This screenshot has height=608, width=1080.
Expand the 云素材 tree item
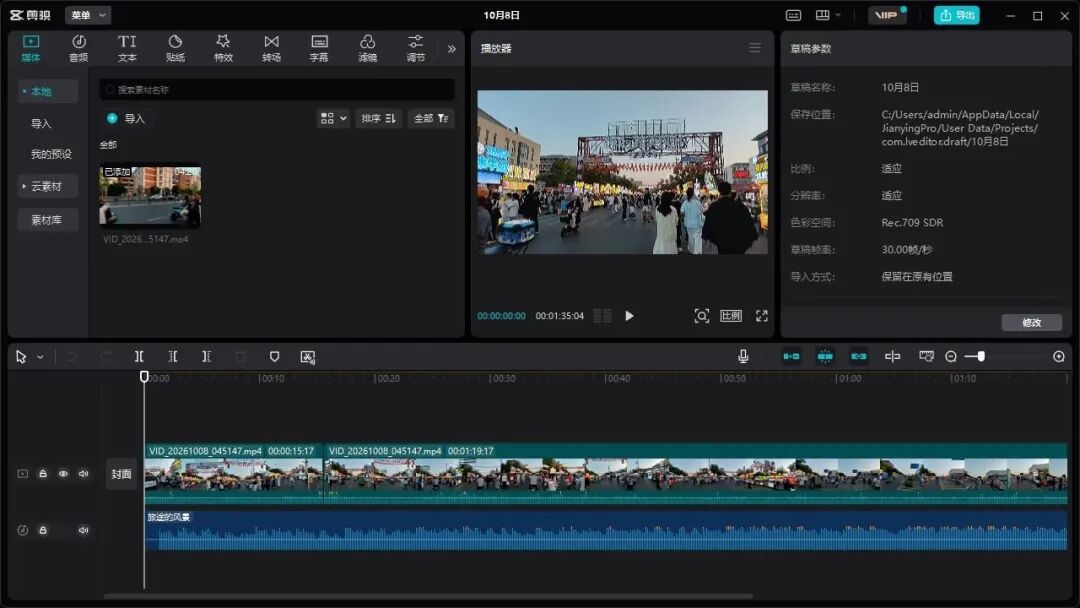click(x=47, y=186)
